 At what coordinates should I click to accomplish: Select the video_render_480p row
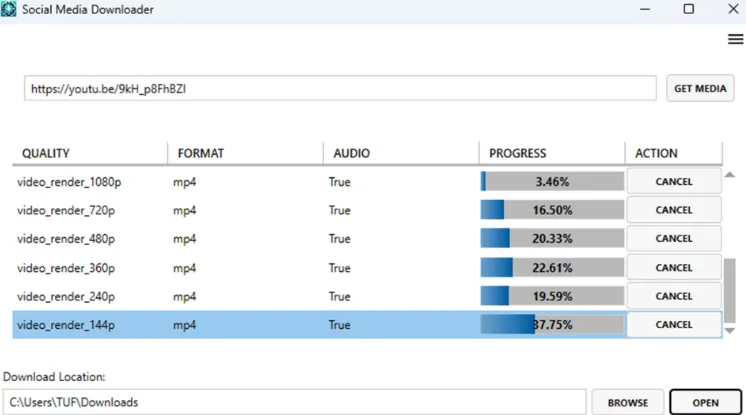367,238
